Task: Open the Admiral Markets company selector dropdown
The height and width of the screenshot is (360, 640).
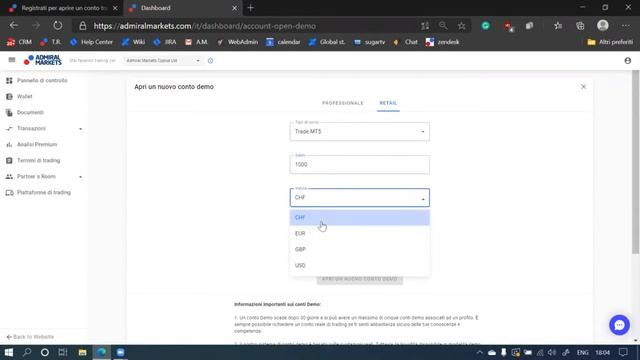Action: (x=162, y=60)
